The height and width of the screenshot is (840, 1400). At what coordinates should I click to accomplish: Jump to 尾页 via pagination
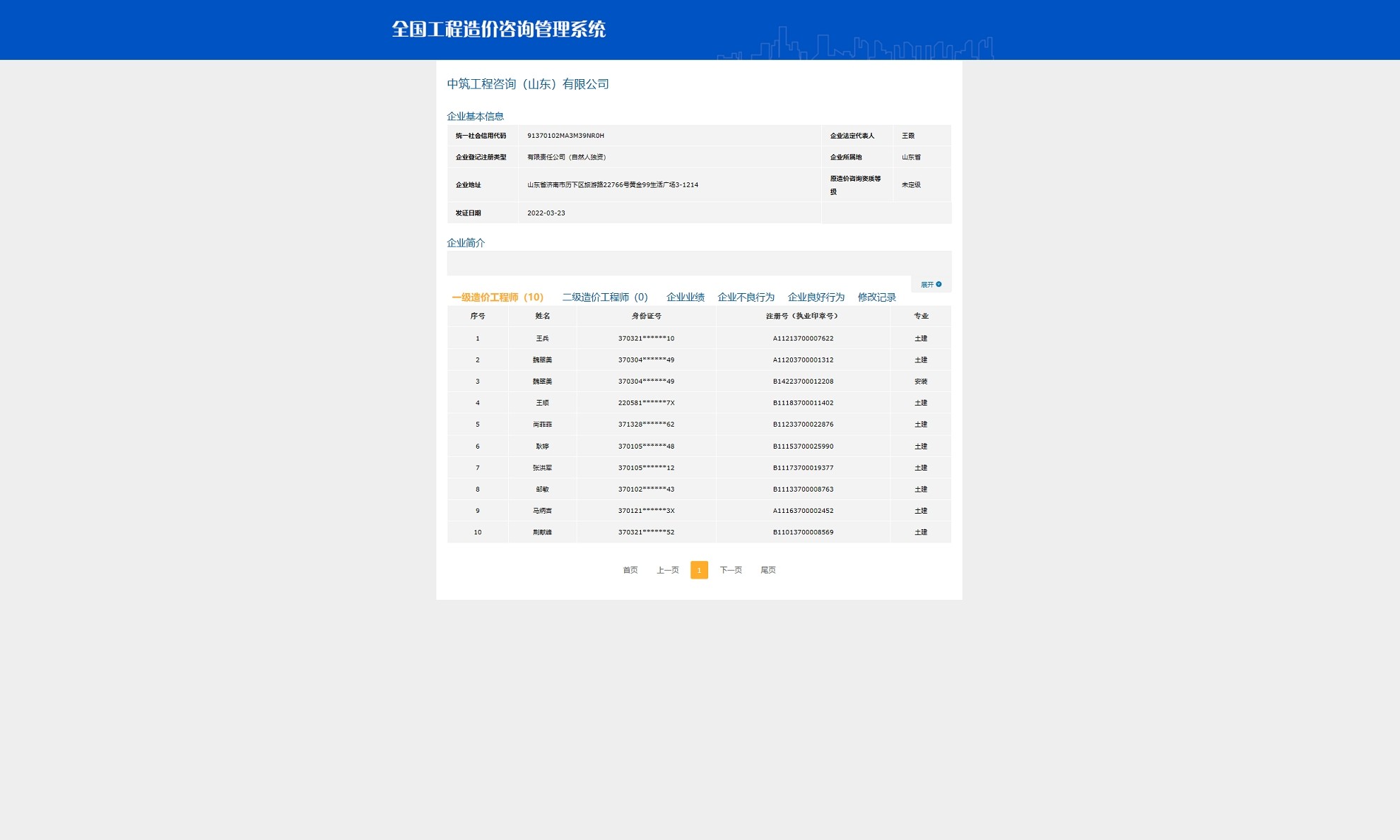(x=768, y=569)
